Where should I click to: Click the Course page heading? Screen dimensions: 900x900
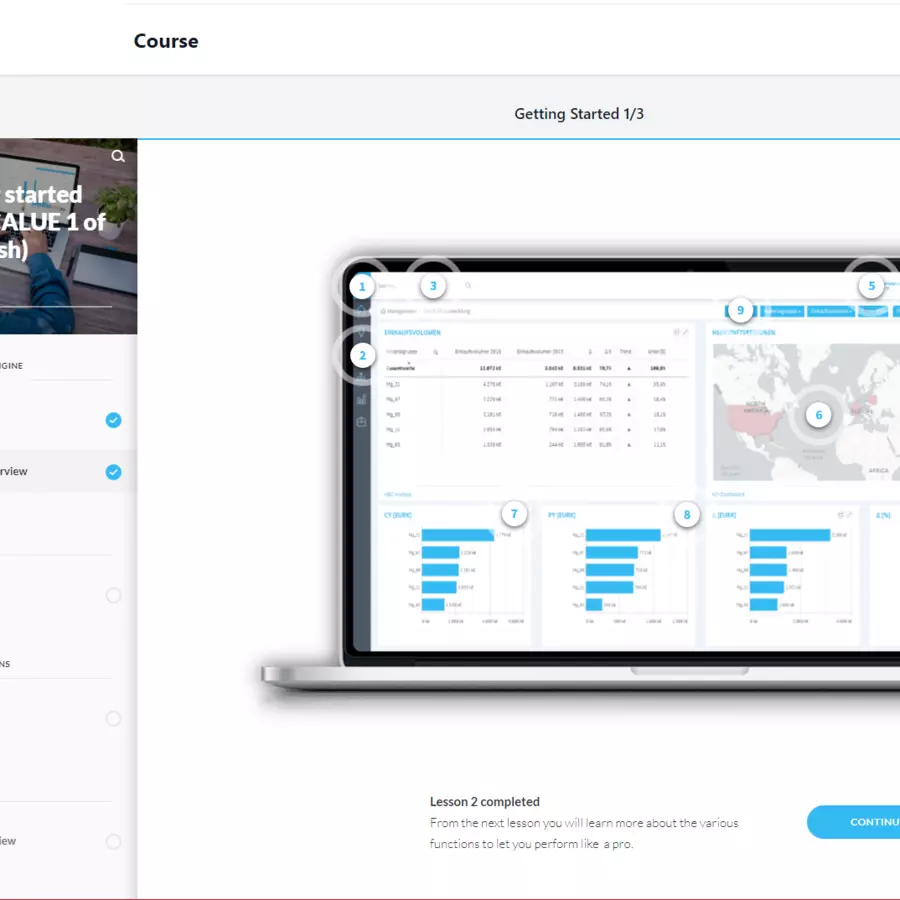[x=166, y=41]
